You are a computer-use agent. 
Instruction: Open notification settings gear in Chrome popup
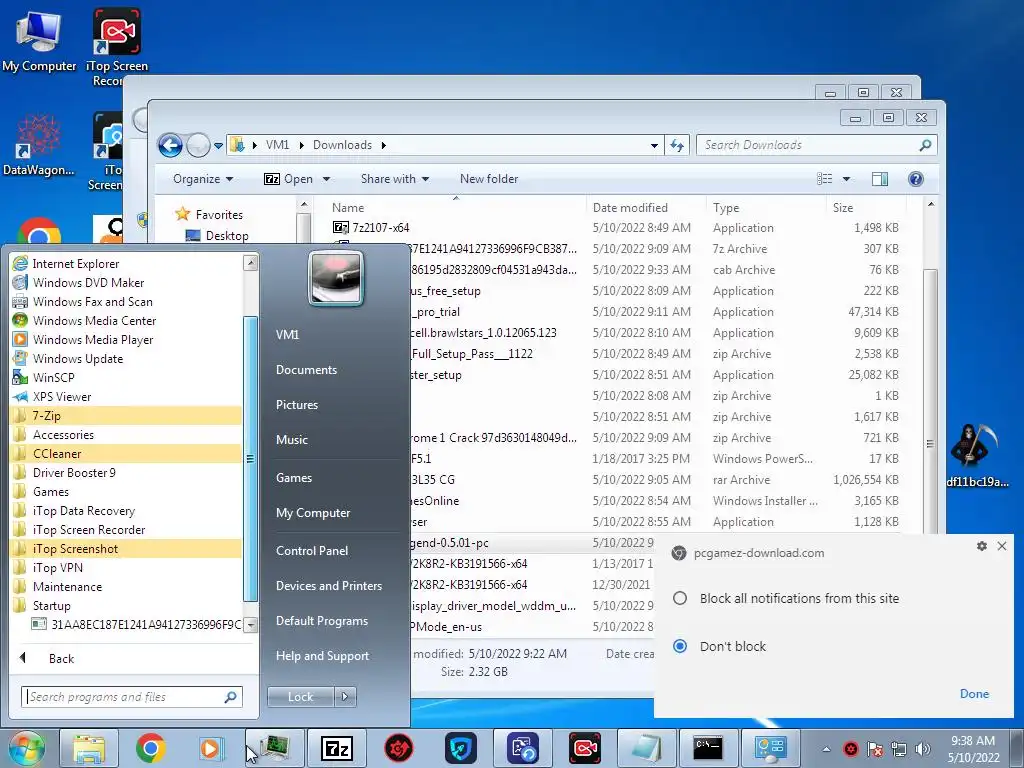tap(982, 546)
